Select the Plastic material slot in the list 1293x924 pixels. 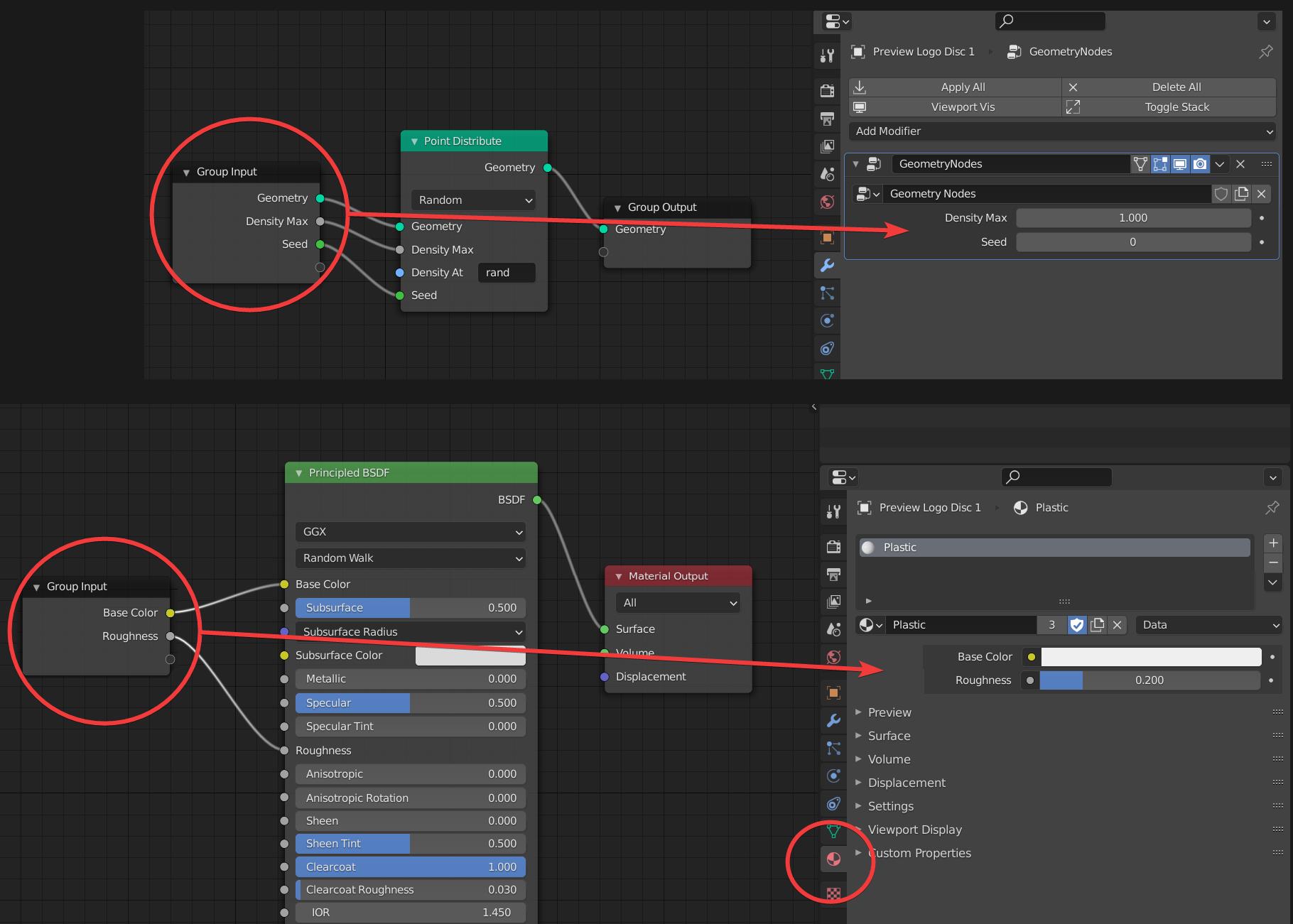1054,548
